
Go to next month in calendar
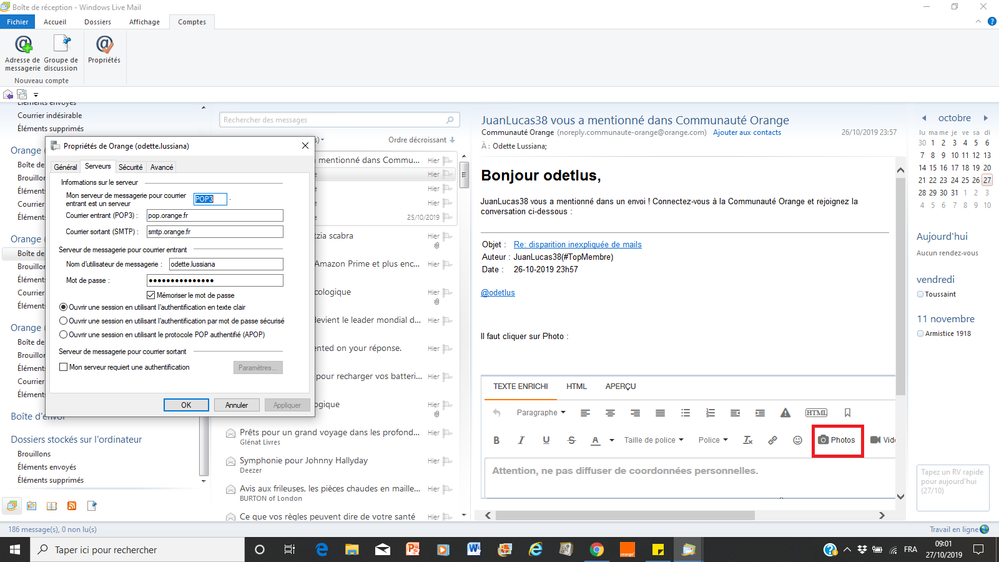pyautogui.click(x=986, y=118)
